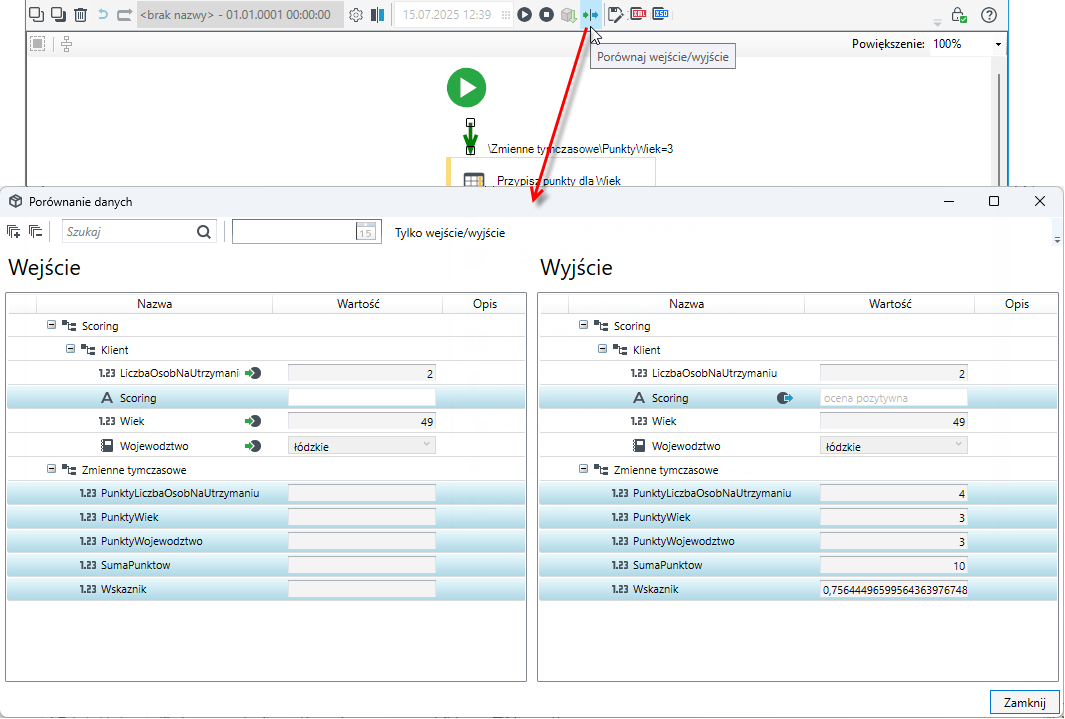Click the date field in the main toolbar

click(x=454, y=14)
